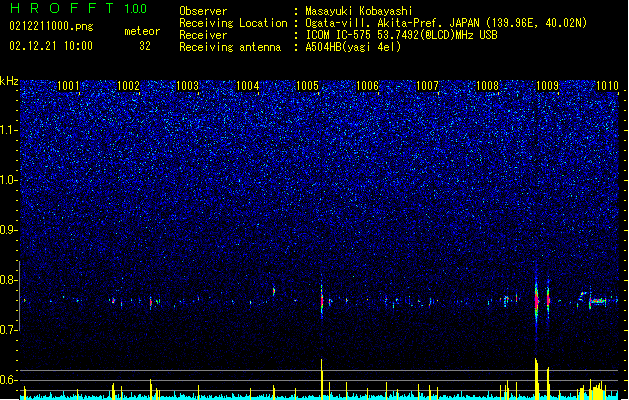
Task: Click the brightest echo burst near 1009
Action: 536,301
